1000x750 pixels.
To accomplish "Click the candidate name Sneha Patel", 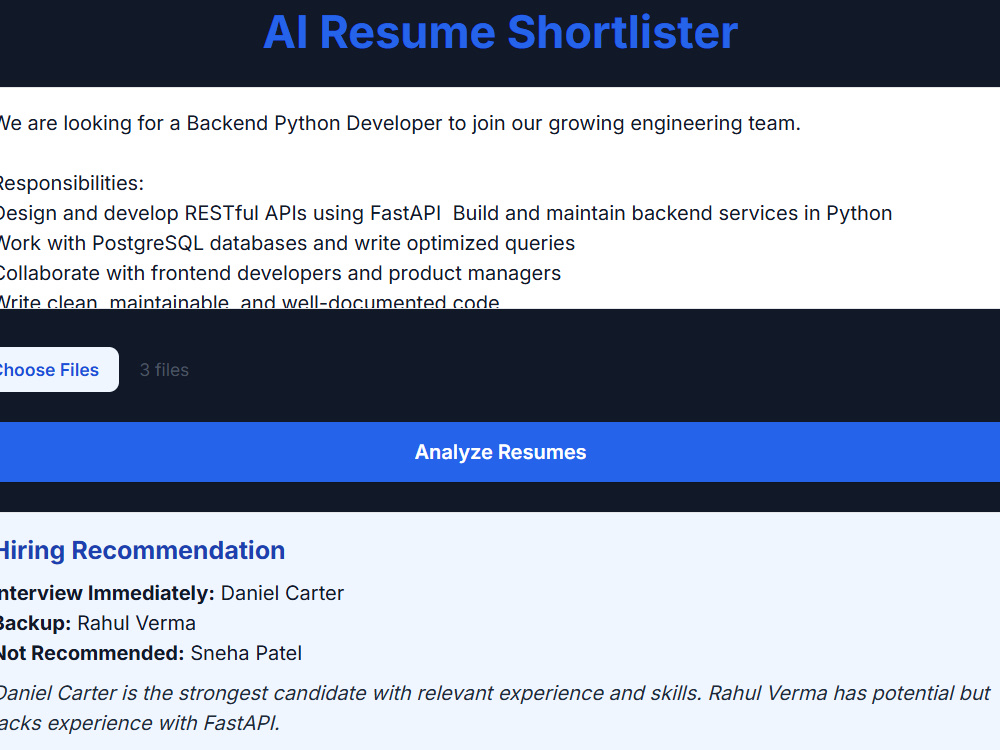I will tap(246, 653).
